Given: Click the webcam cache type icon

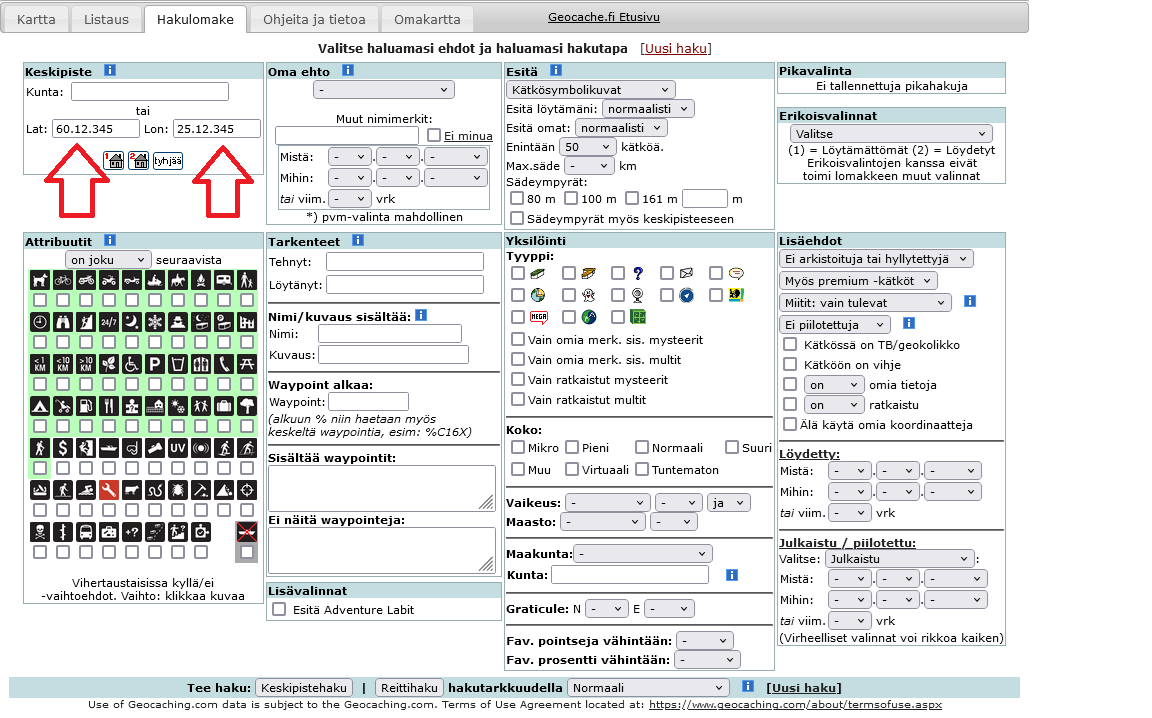Looking at the screenshot, I should 637,295.
